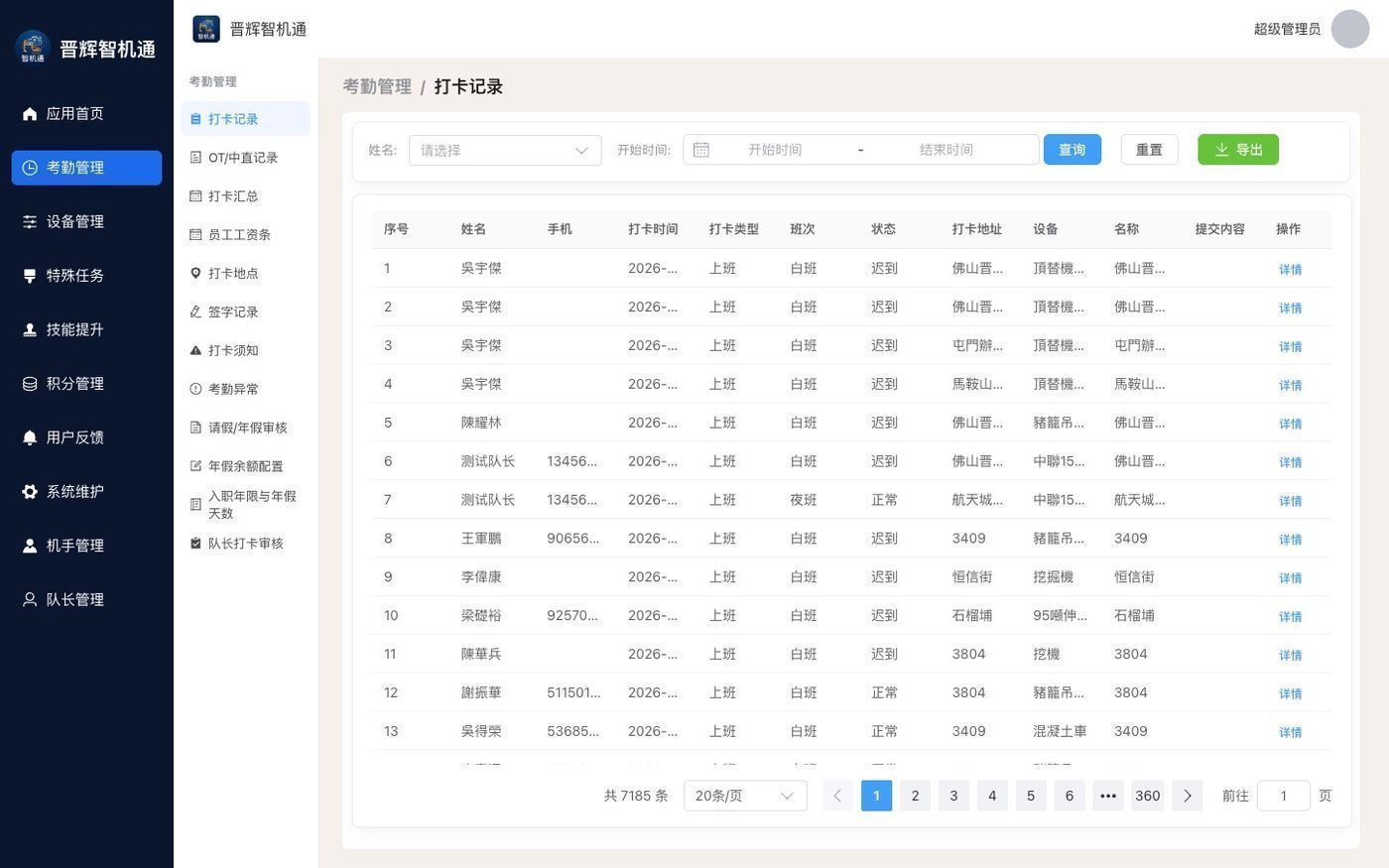Open 详情 link for row 4

pos(1290,385)
